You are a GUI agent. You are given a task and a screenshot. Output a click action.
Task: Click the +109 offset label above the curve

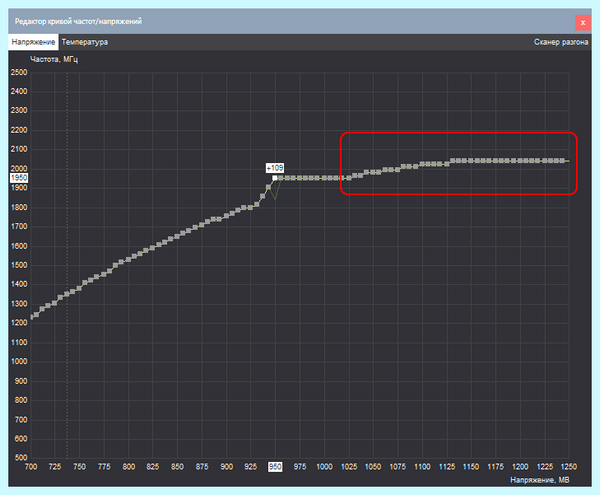(x=275, y=168)
